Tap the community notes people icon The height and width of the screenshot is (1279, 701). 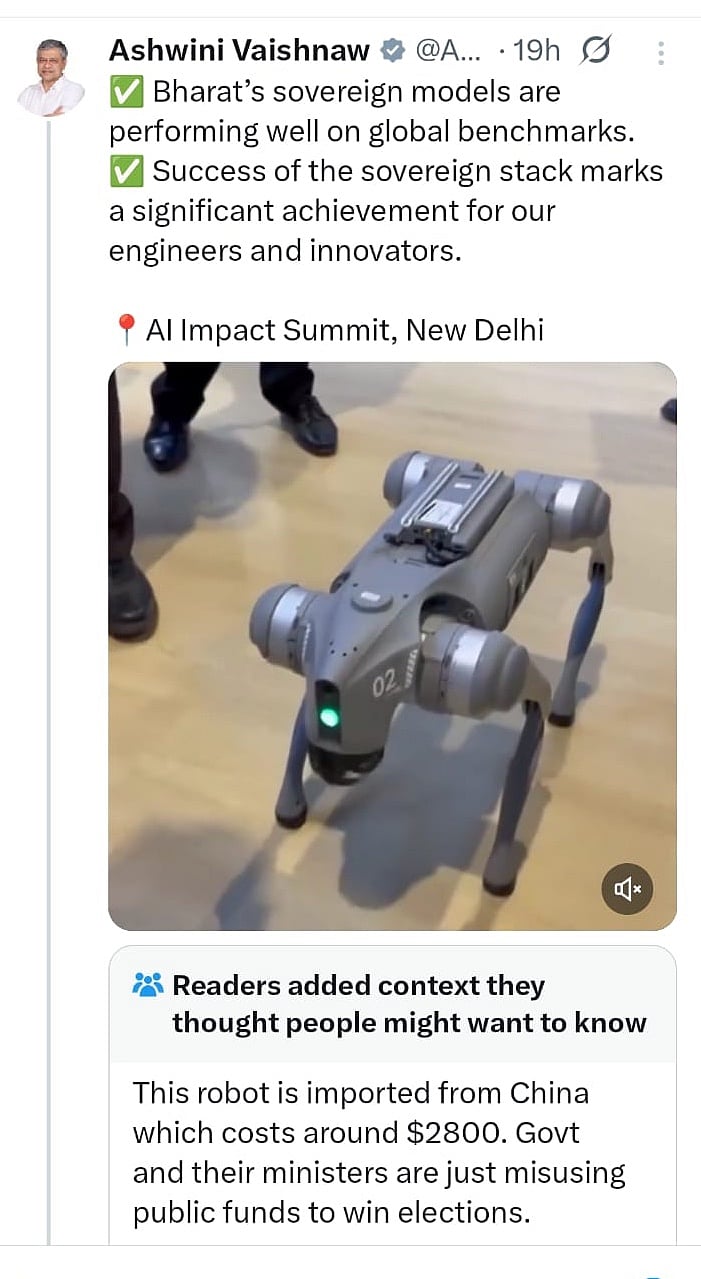[x=147, y=986]
